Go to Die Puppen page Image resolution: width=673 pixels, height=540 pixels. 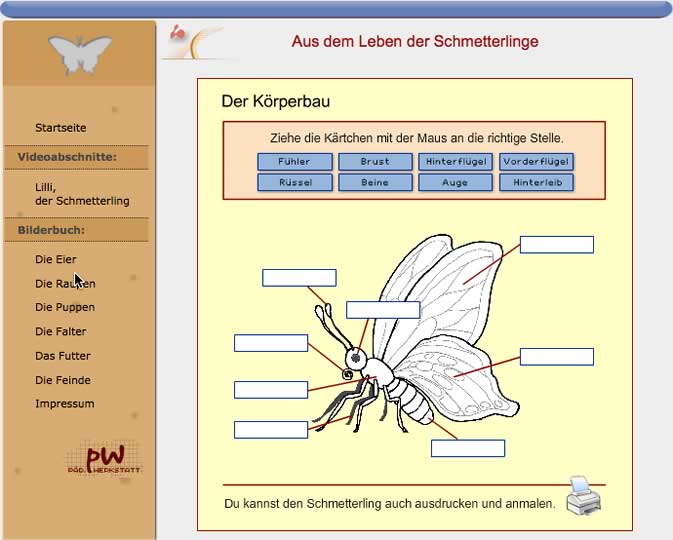click(x=65, y=307)
